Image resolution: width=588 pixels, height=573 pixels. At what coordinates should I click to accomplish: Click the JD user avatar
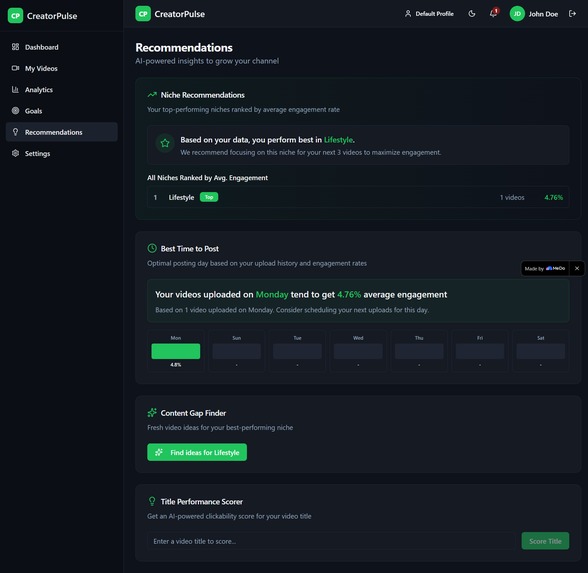tap(517, 14)
